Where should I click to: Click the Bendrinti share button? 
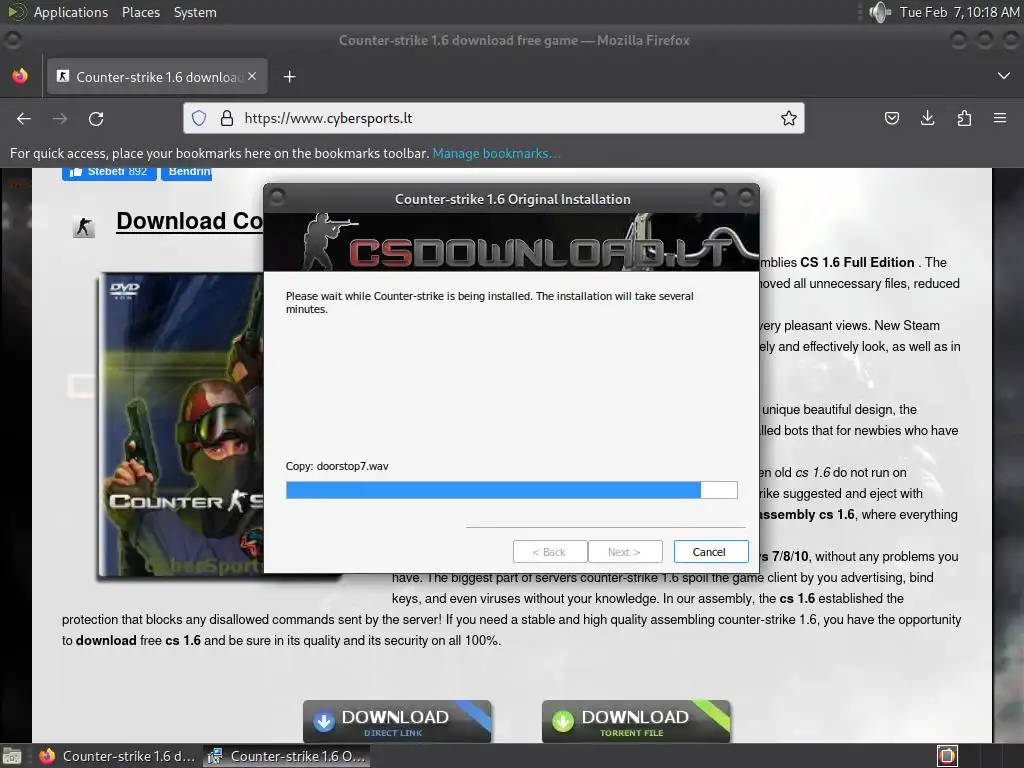click(x=186, y=172)
